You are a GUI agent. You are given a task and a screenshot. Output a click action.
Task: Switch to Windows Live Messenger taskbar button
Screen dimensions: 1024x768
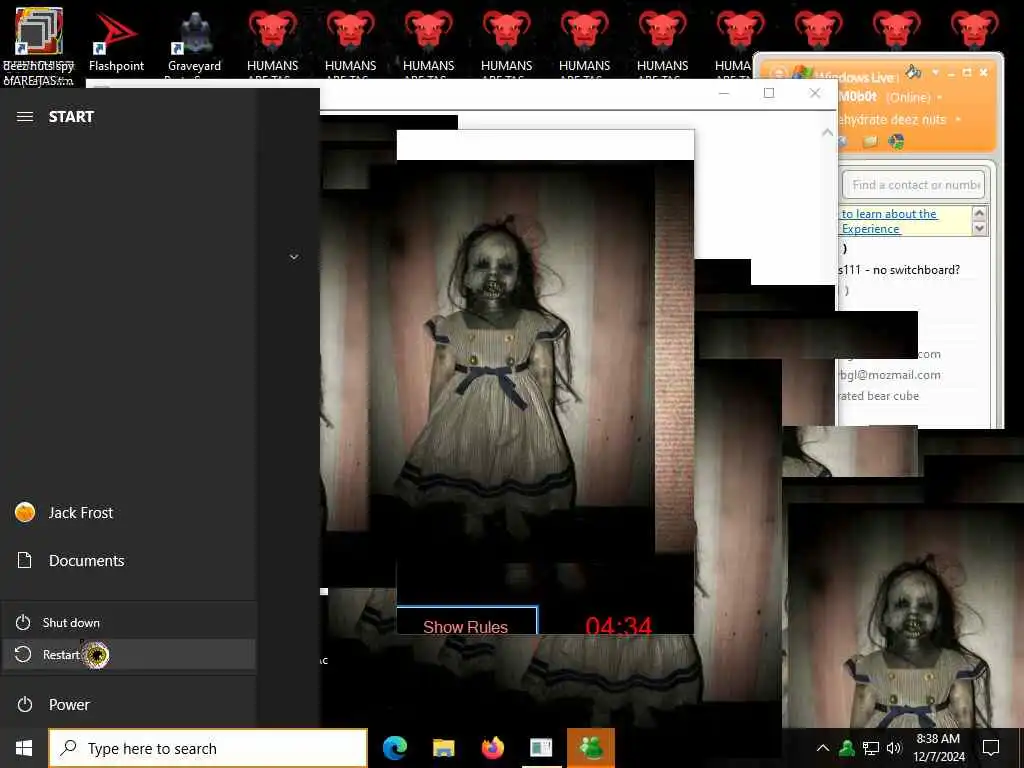click(591, 748)
